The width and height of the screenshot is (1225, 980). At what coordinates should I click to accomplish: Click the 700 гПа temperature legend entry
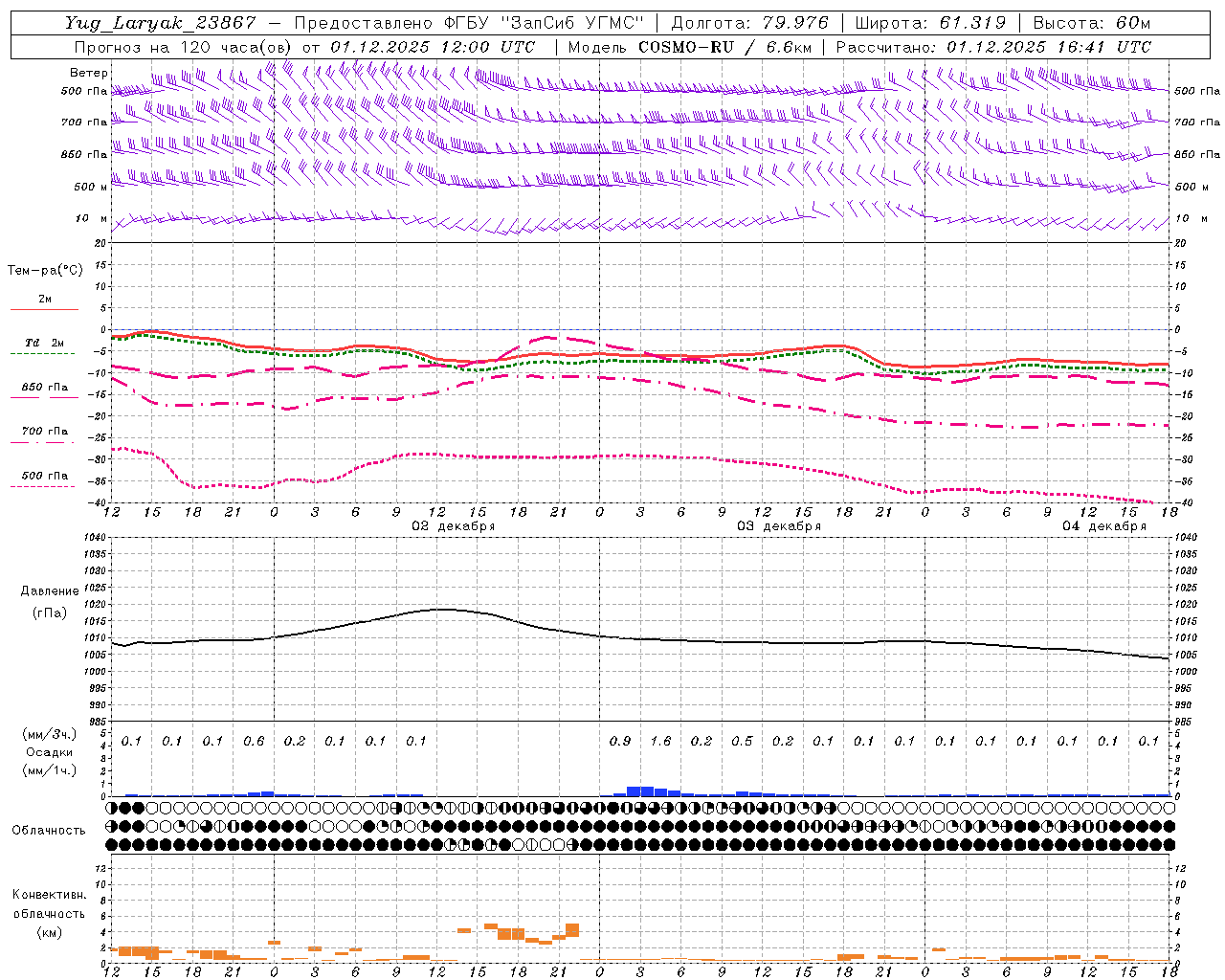click(45, 432)
